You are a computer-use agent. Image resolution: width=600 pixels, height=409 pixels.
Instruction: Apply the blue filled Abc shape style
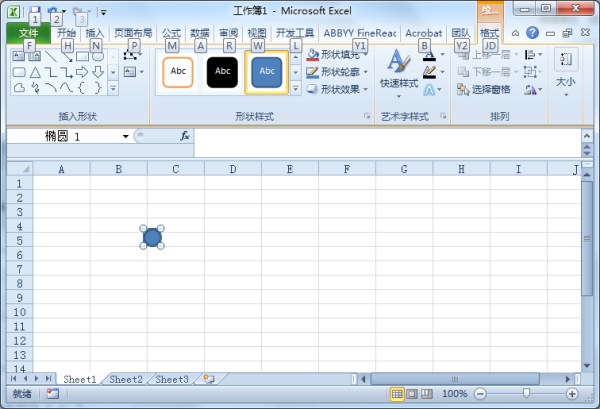coord(267,72)
